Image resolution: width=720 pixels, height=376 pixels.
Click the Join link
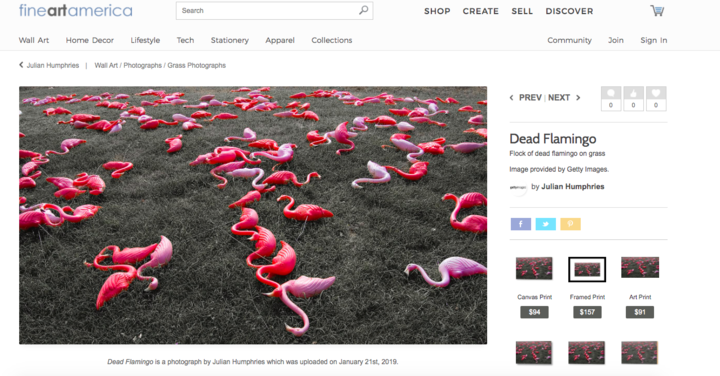616,40
